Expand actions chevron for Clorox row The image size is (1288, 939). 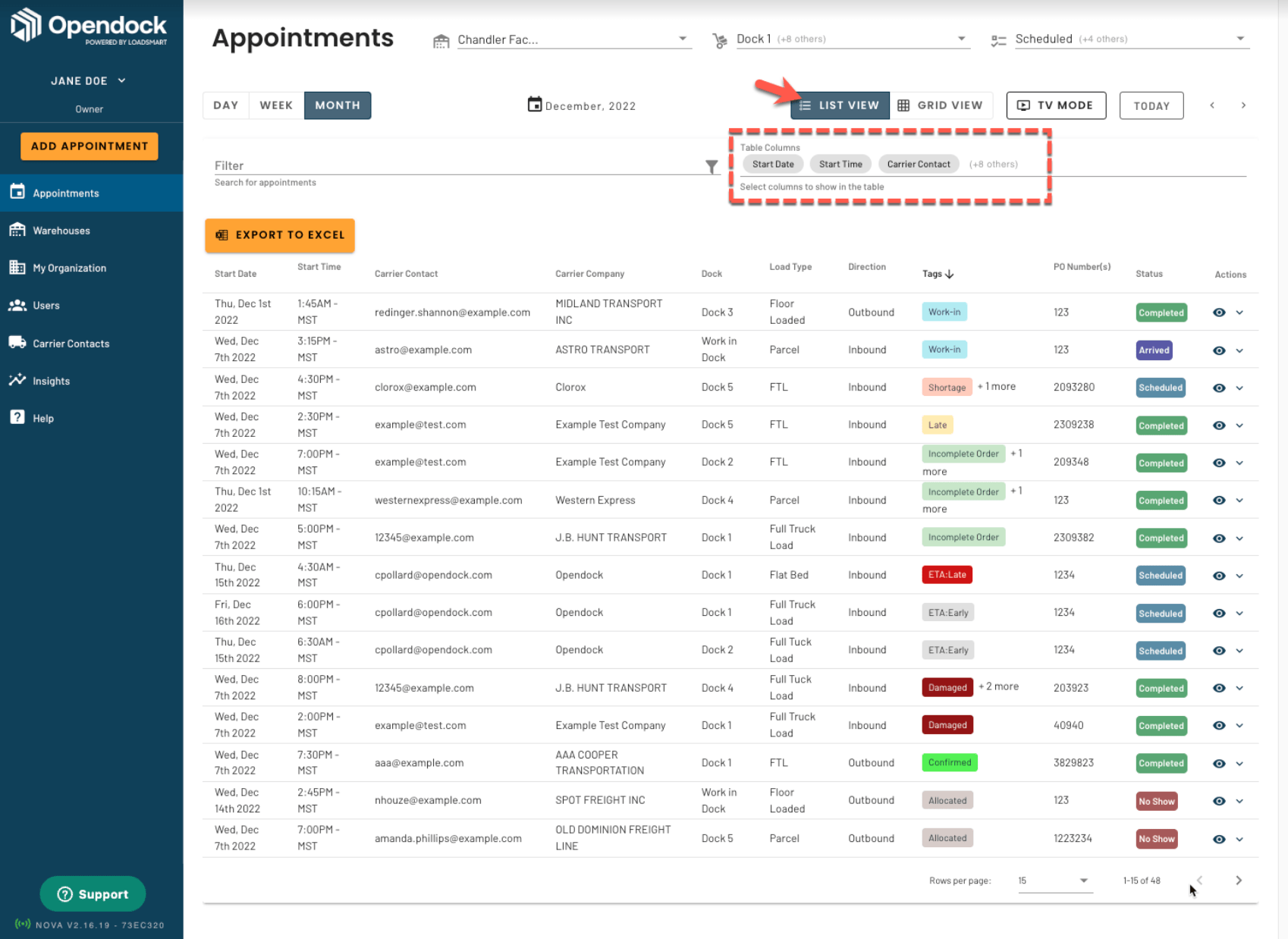1239,388
